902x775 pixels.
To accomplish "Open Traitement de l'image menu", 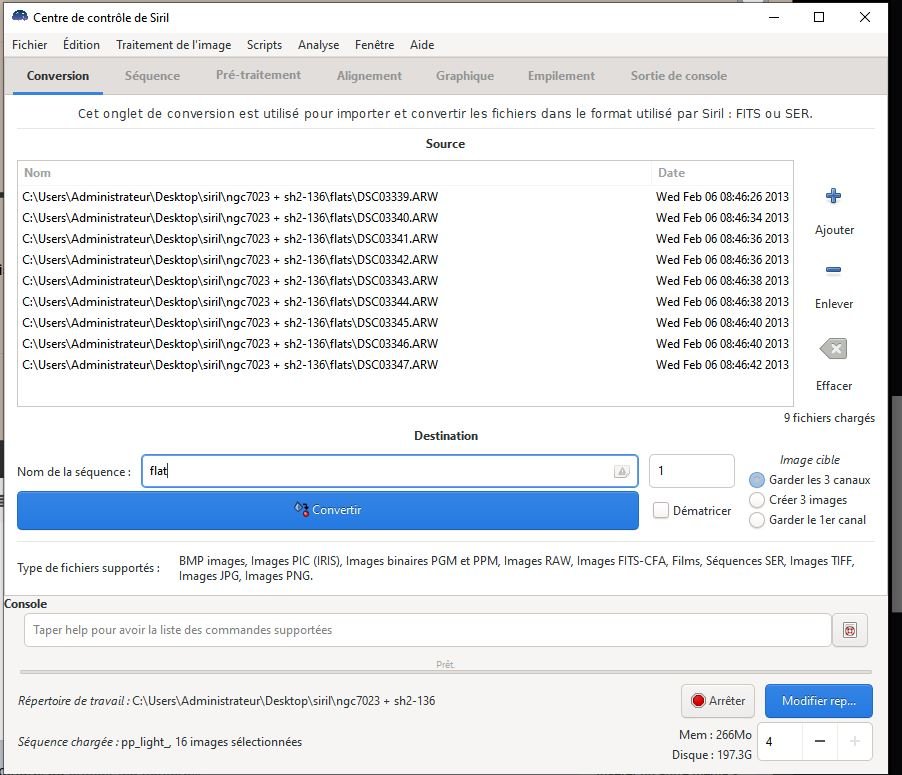I will [173, 45].
